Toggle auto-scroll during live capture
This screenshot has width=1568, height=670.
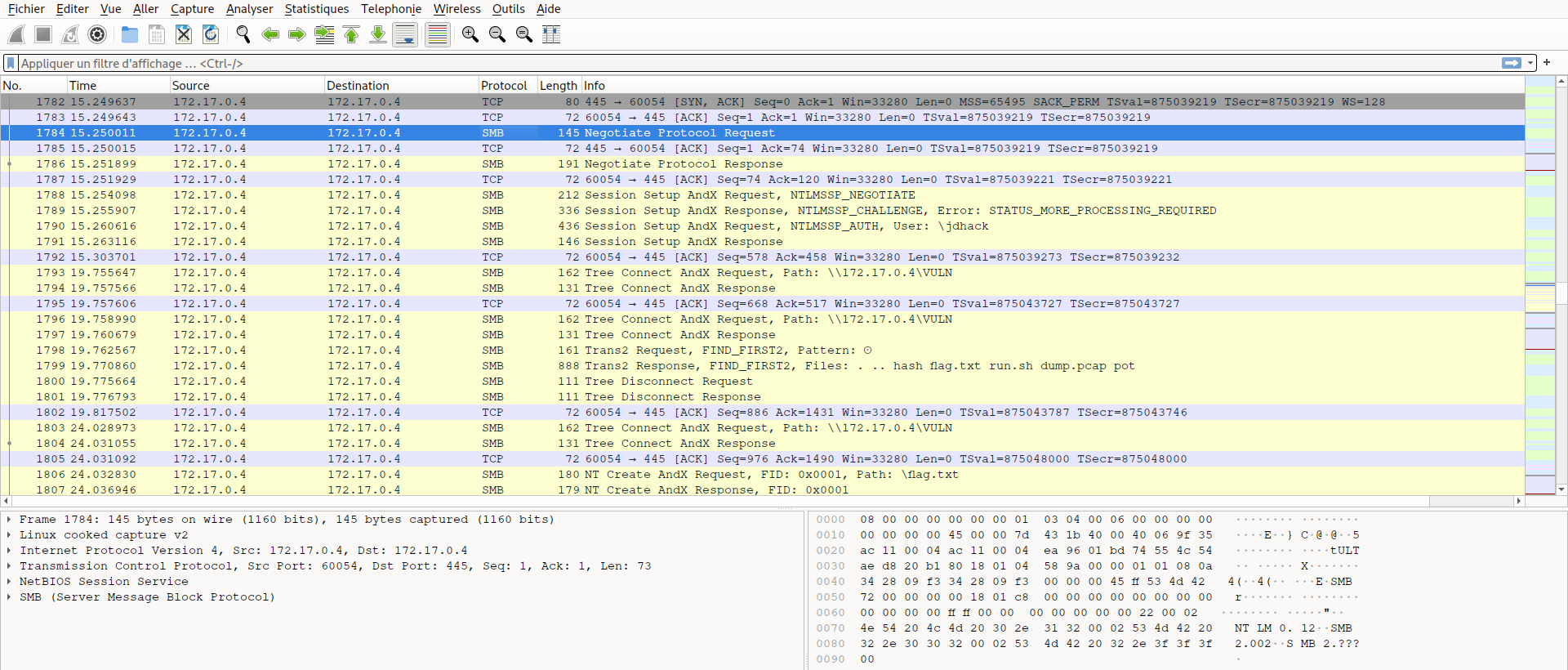405,34
